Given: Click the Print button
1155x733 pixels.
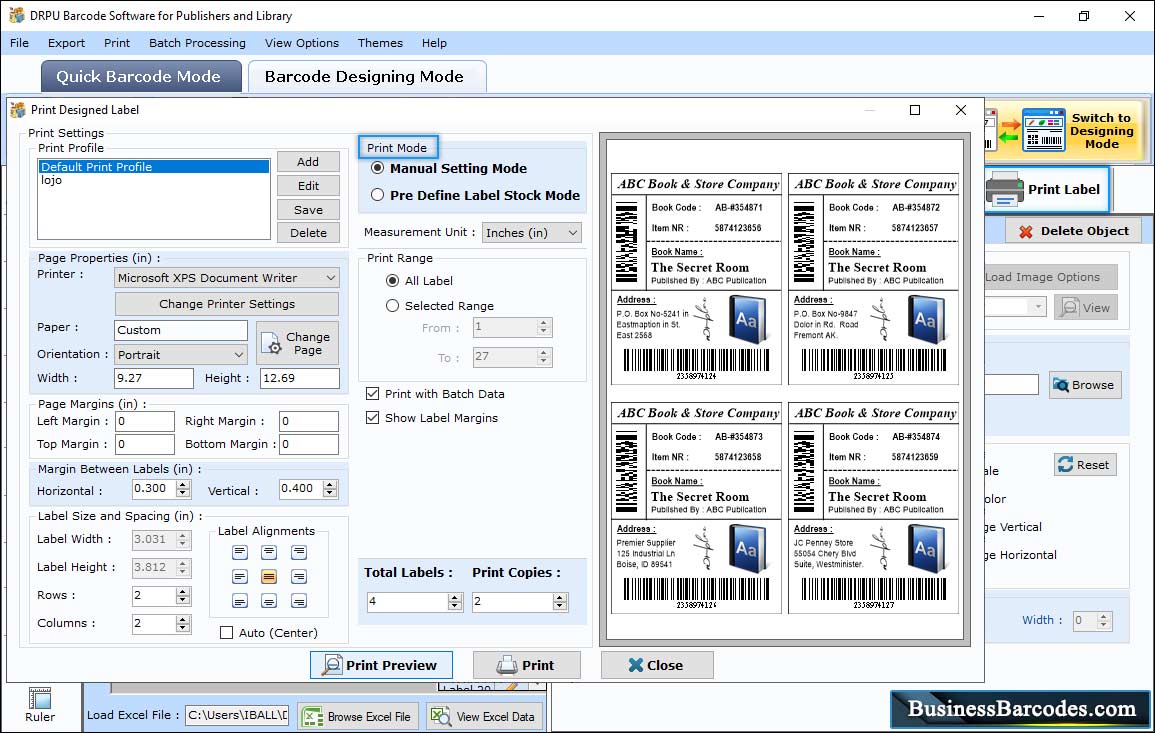Looking at the screenshot, I should pos(527,665).
